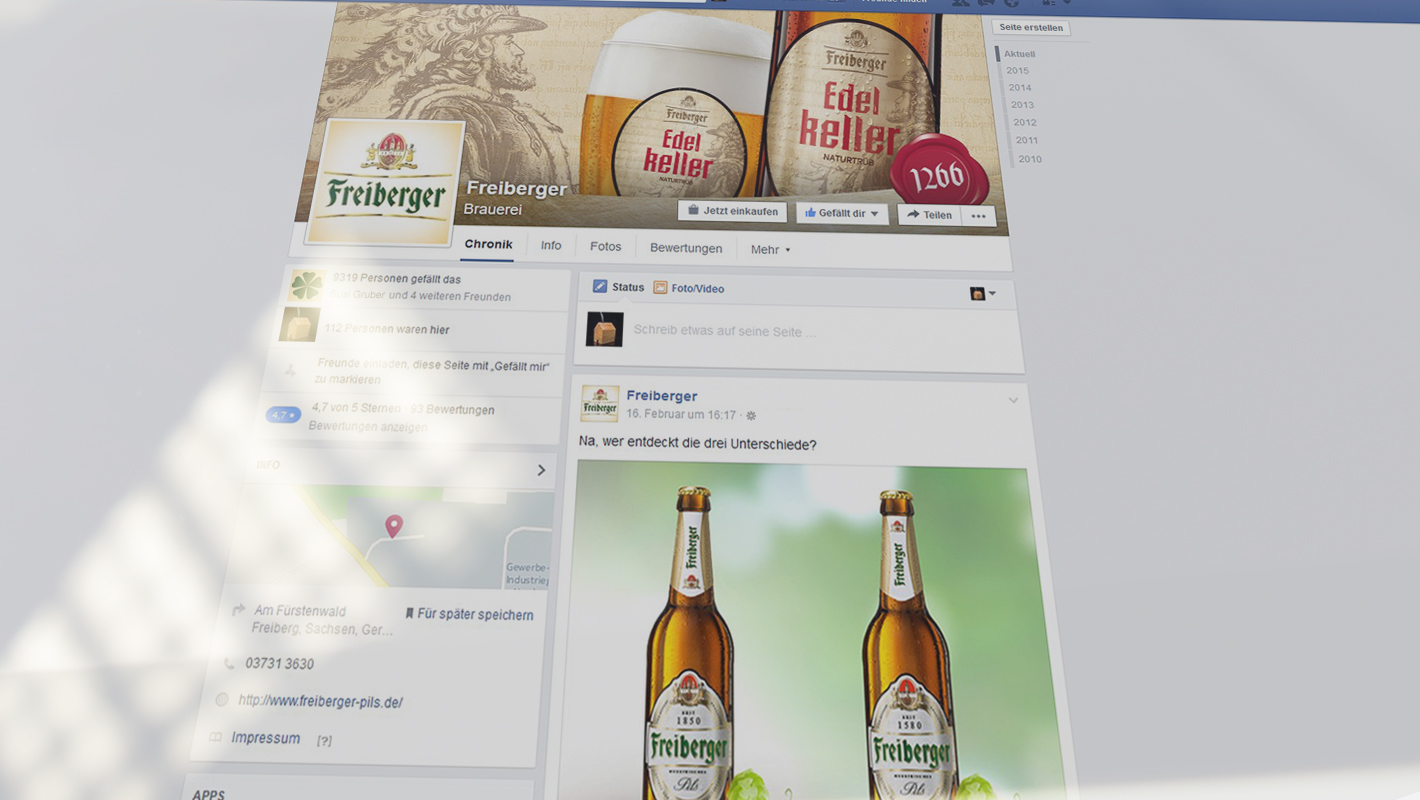Expand the post options chevron
Viewport: 1420px width, 800px height.
(1013, 400)
